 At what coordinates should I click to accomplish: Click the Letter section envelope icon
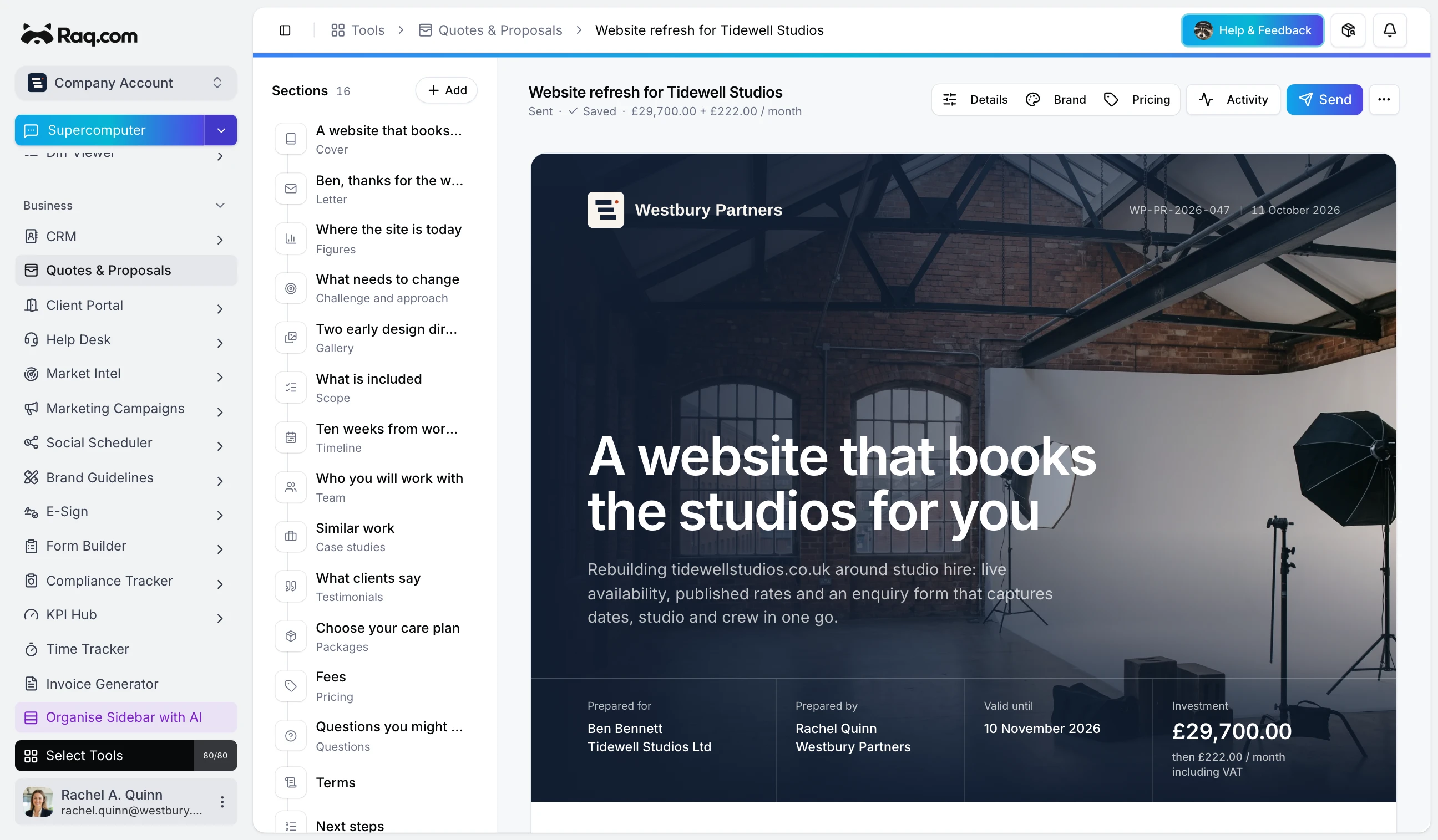(291, 189)
